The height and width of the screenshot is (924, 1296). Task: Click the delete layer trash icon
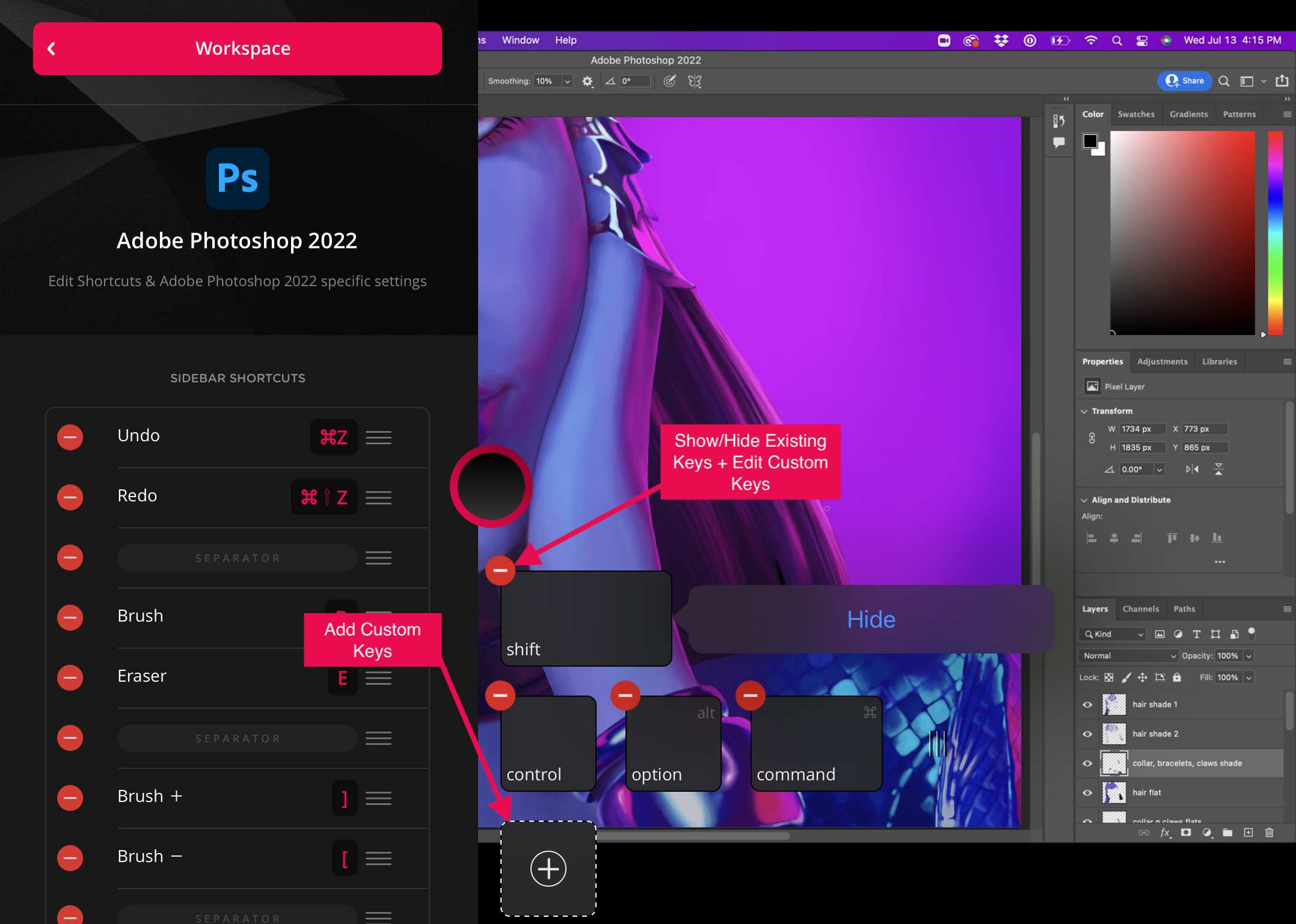1269,833
